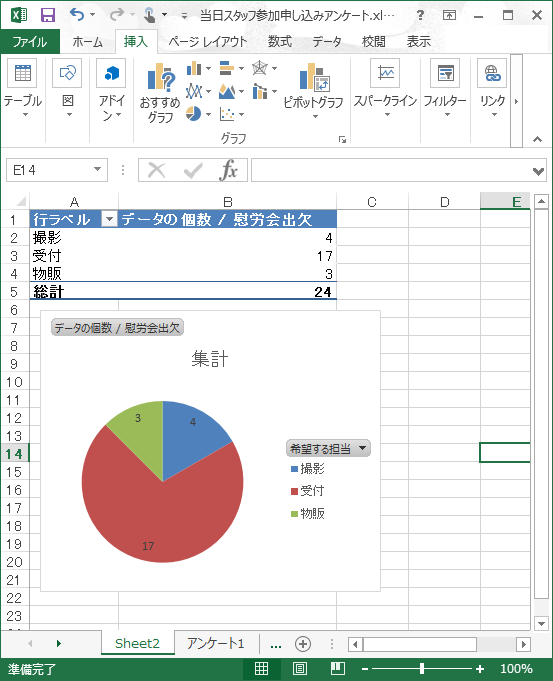Click the Insert Pie chart icon
This screenshot has width=553, height=681.
(194, 114)
